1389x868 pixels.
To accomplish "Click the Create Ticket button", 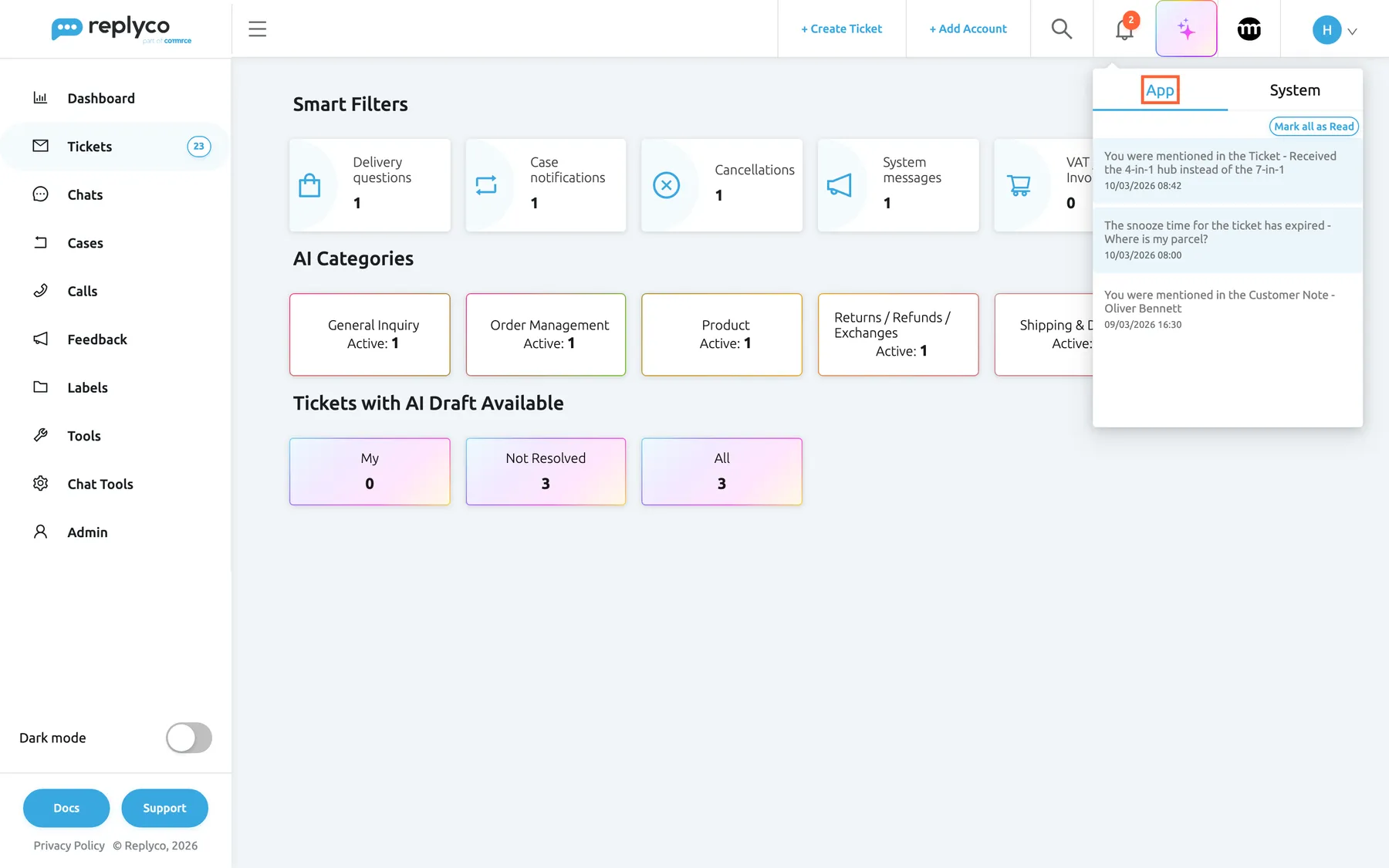I will point(841,29).
